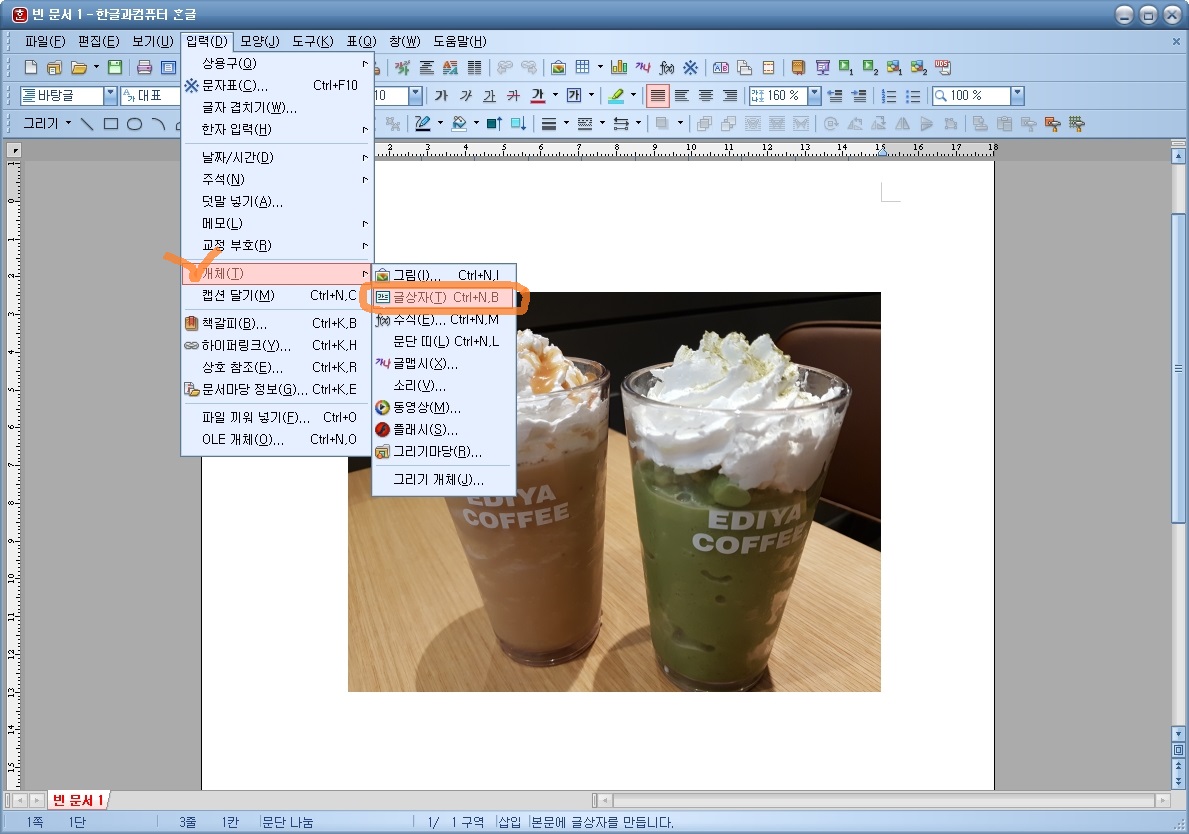Increase paragraph indent icon

(x=859, y=96)
